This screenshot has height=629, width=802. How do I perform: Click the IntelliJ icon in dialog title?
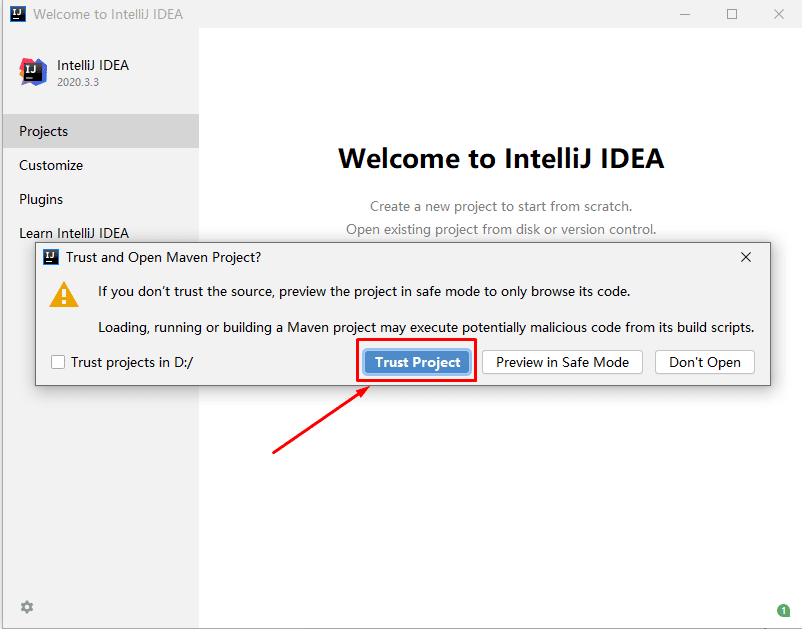click(51, 257)
